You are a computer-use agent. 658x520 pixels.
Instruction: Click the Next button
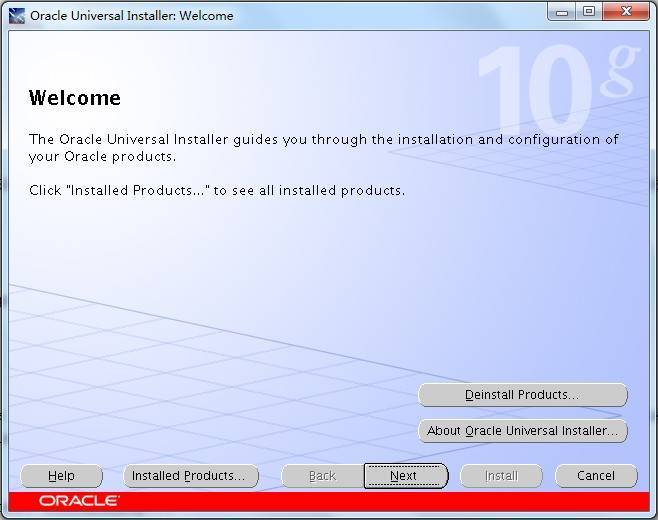click(x=405, y=476)
